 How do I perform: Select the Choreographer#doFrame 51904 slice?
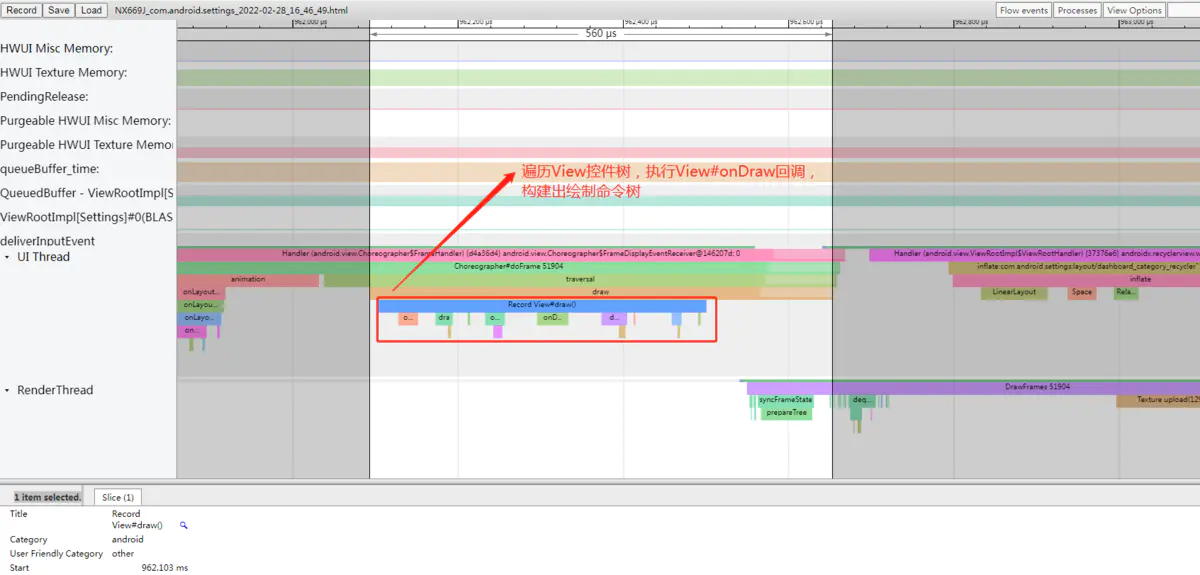[508, 267]
